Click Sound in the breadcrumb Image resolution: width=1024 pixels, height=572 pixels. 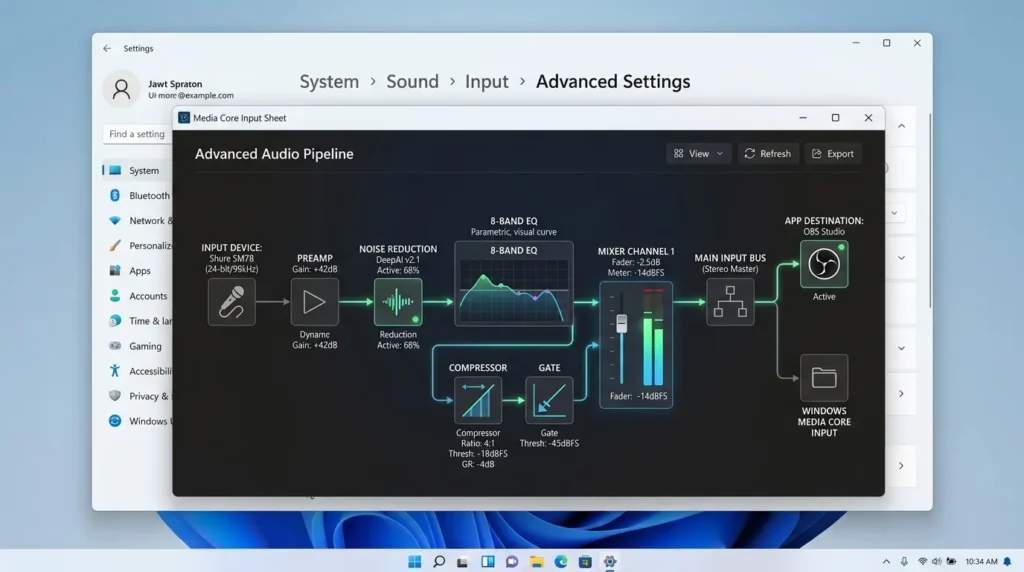point(412,82)
